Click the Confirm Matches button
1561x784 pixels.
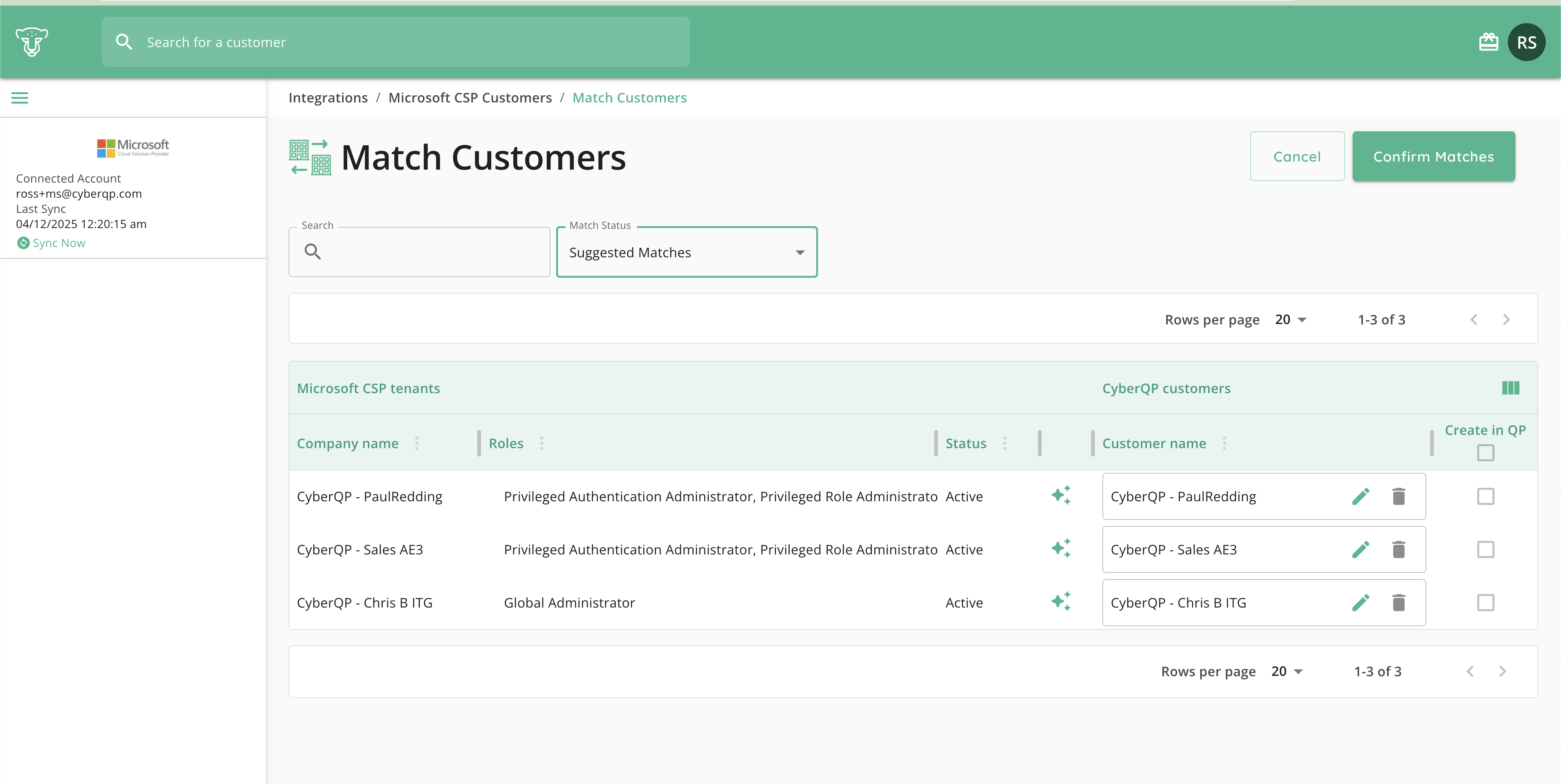coord(1433,156)
